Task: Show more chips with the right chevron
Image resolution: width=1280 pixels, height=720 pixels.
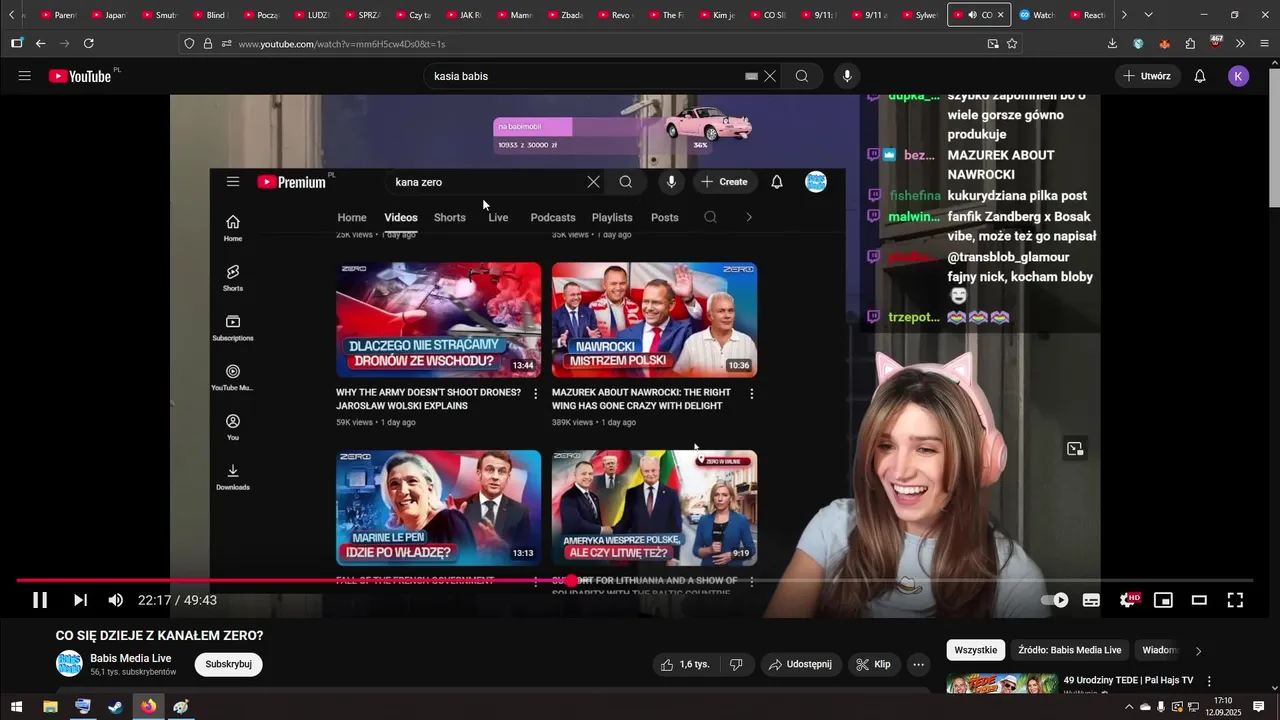Action: click(x=1198, y=651)
